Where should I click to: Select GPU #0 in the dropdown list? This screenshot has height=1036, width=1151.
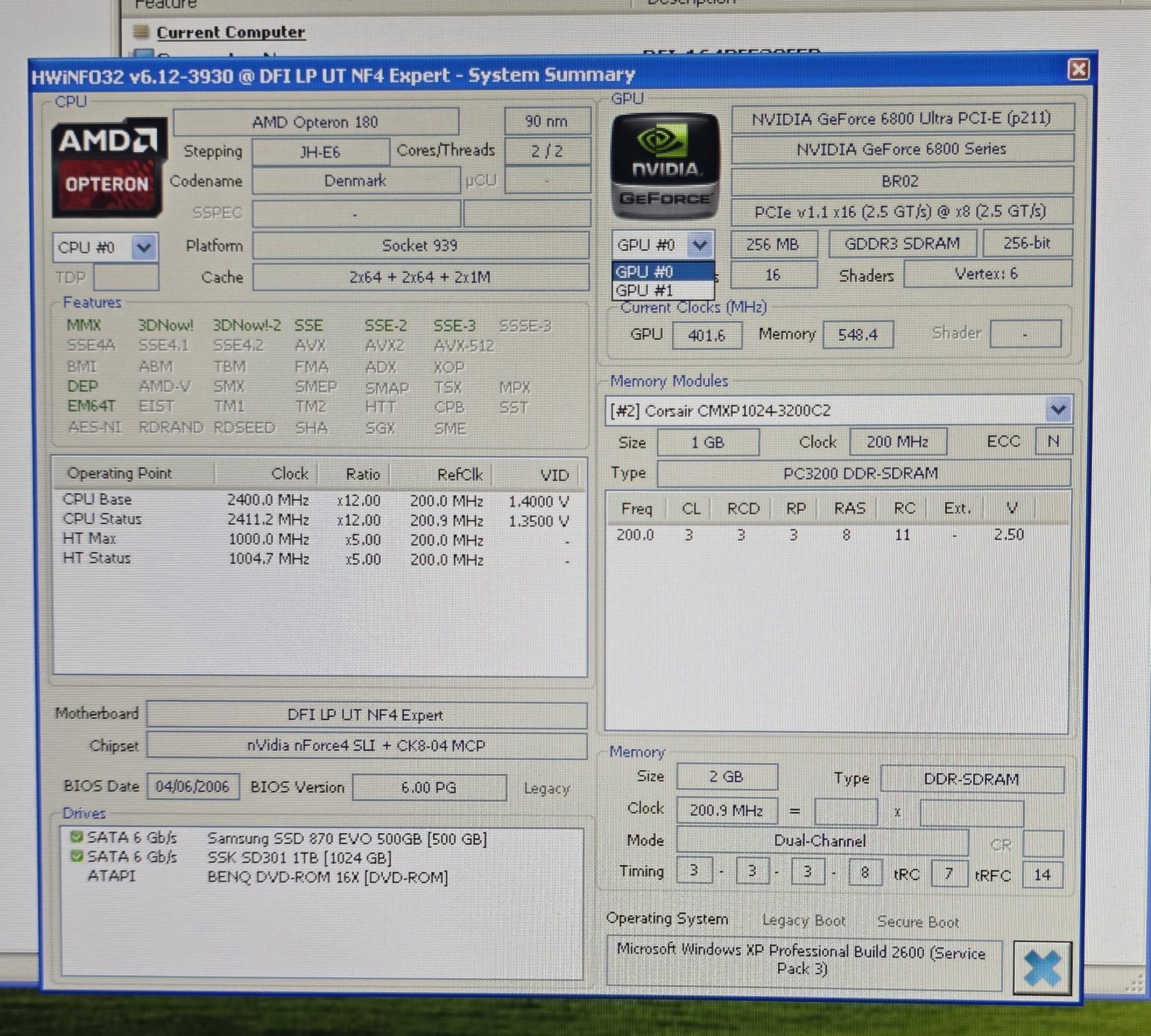[x=662, y=272]
